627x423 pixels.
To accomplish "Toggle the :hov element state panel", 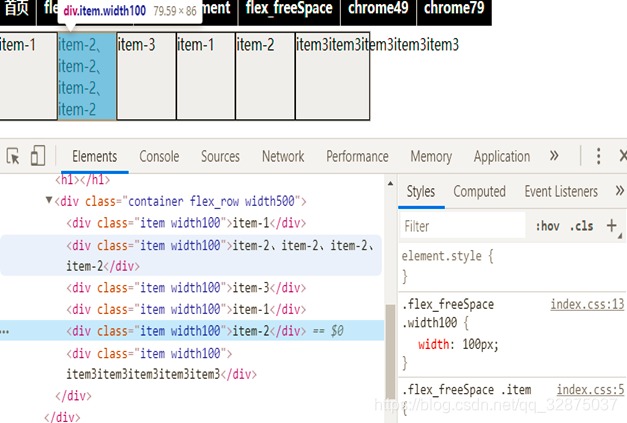I will click(547, 226).
